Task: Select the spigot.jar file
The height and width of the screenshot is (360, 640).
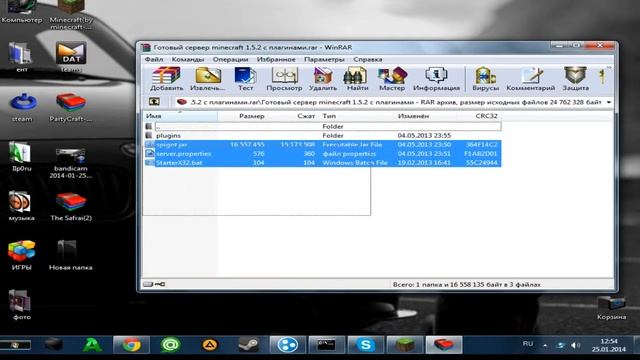Action: click(322, 144)
